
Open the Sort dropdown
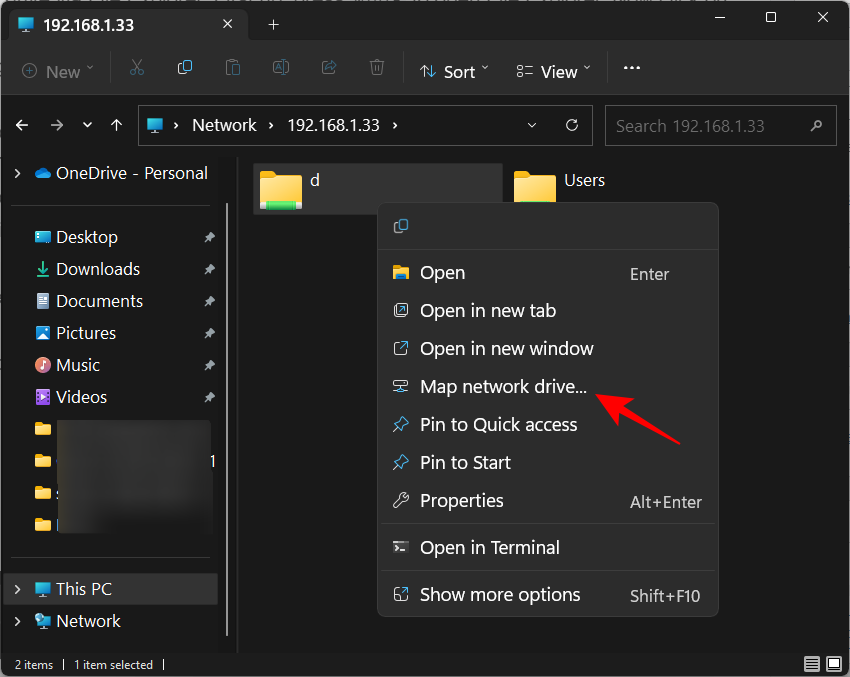click(x=454, y=71)
